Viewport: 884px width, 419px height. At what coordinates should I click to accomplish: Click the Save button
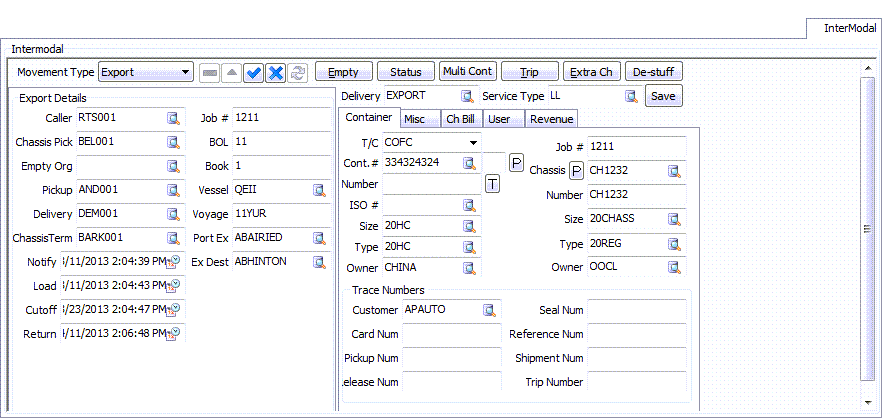point(663,96)
